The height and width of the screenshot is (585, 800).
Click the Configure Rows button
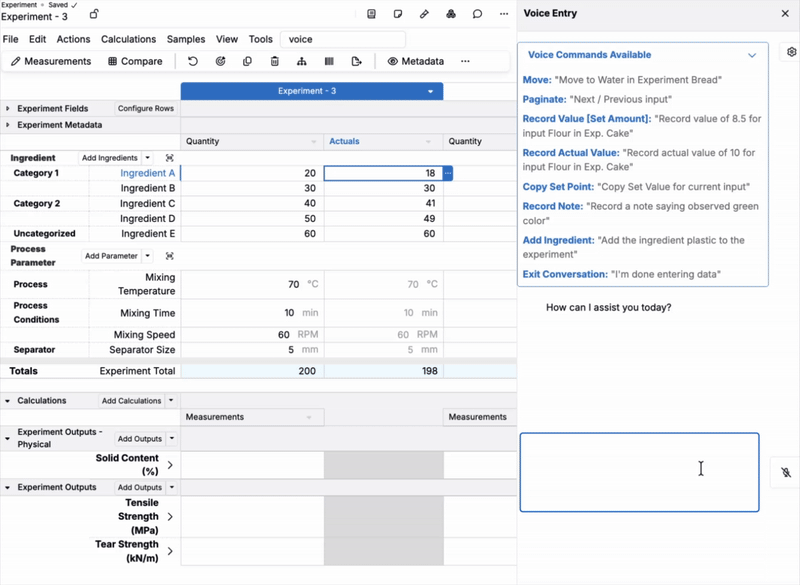click(146, 109)
